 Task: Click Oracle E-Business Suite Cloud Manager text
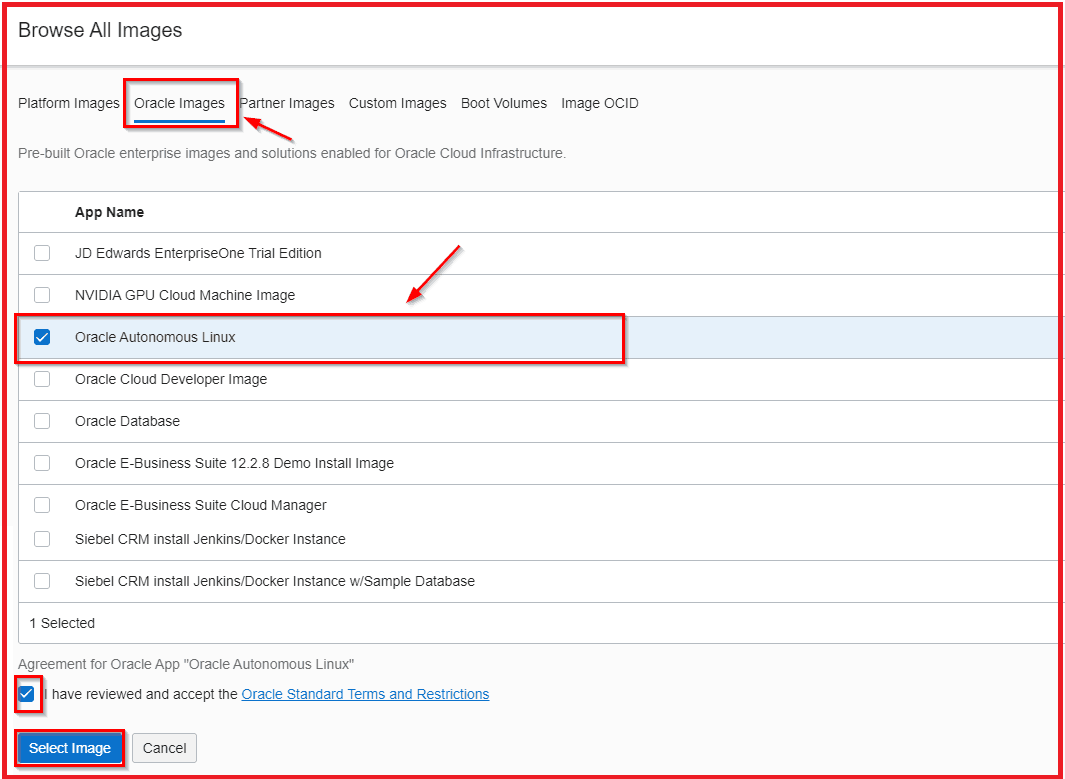[x=201, y=505]
